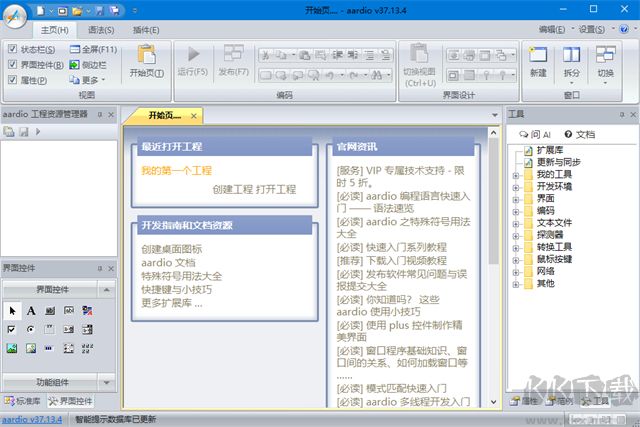Uncheck the 界面控件 checkbox
Screen dimensions: 640x427
coord(12,64)
